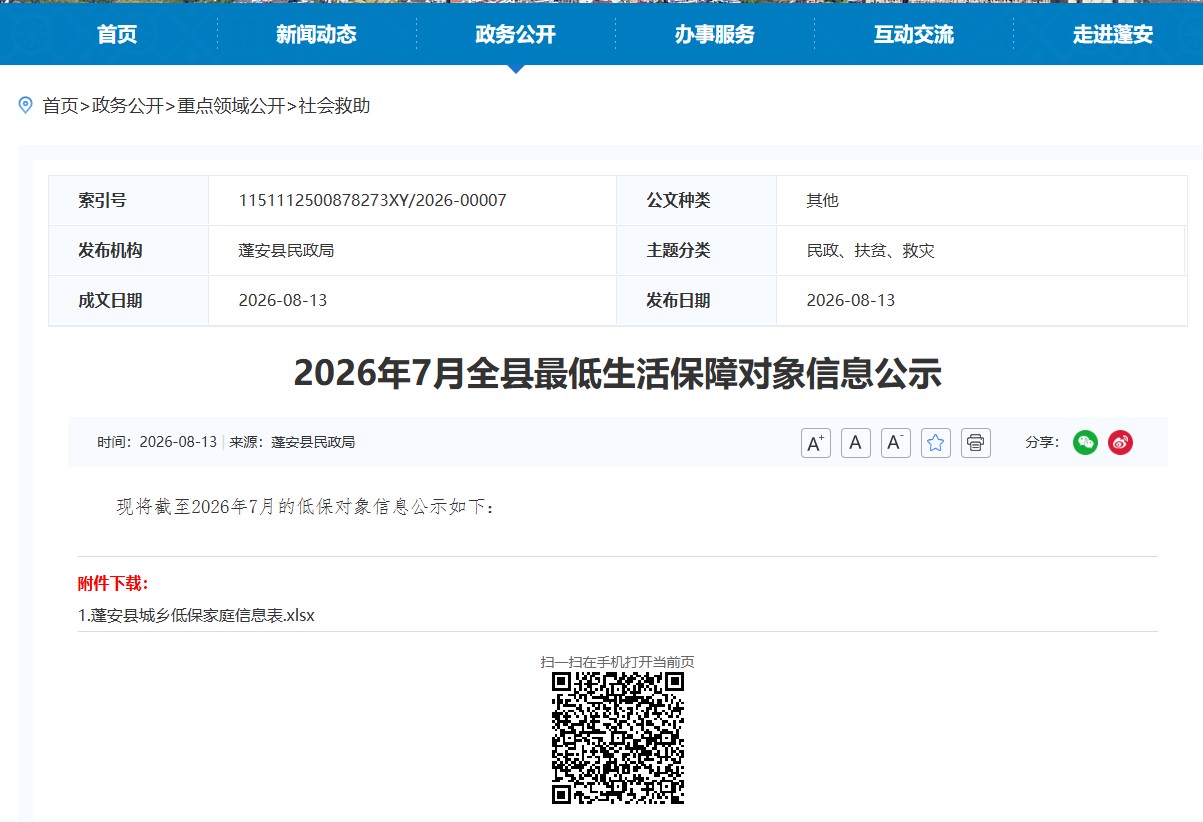Increase font size with A+ icon

coord(816,442)
